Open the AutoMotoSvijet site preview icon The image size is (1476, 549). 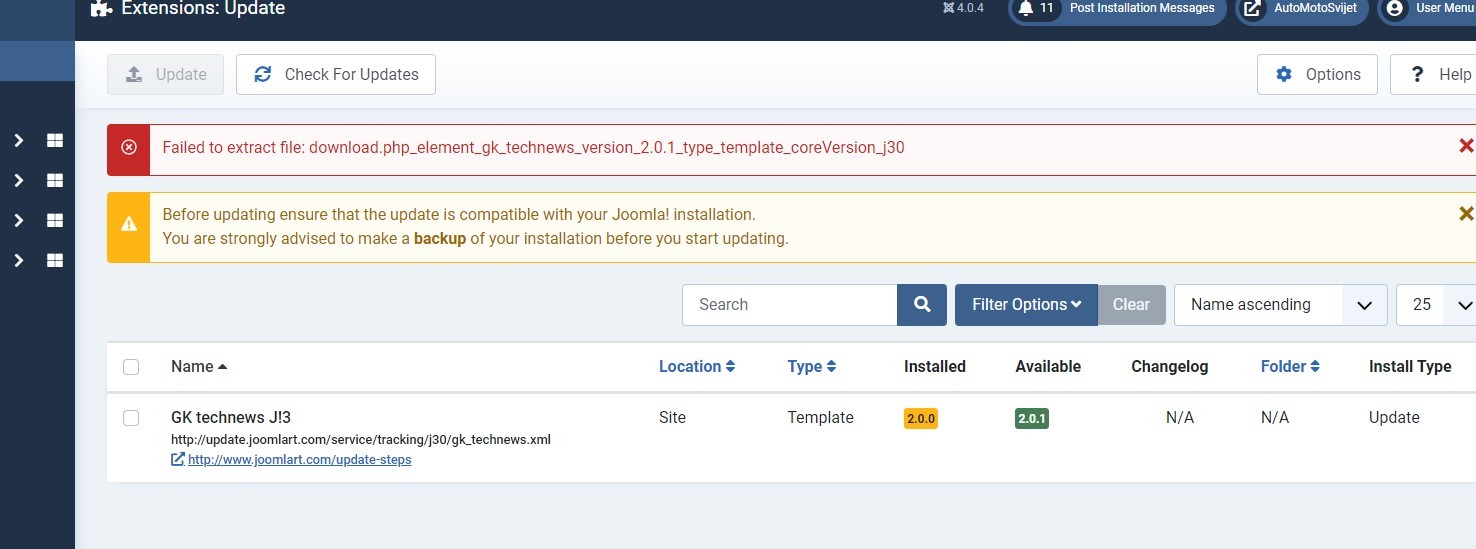1251,8
